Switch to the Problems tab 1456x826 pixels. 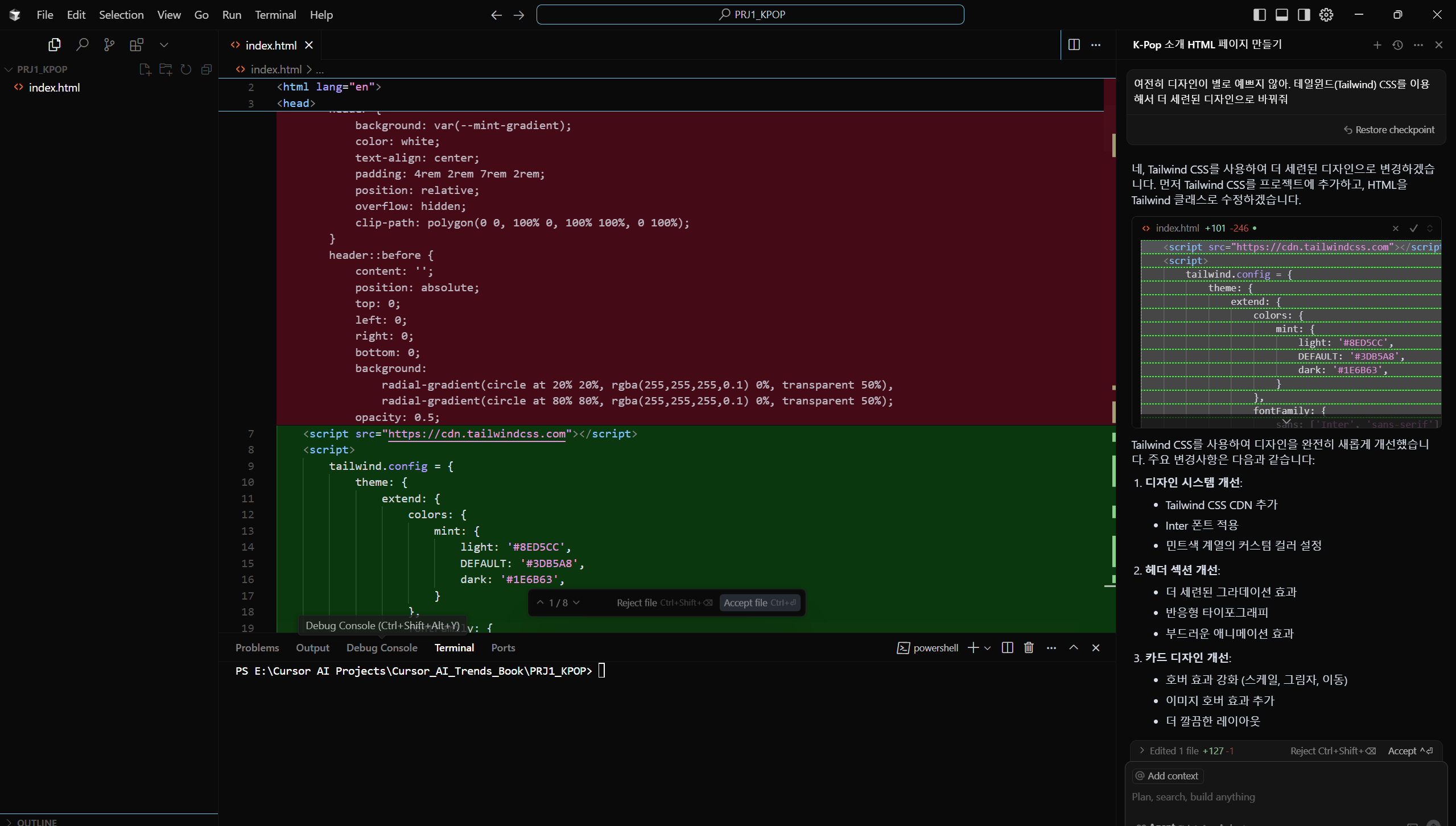pyautogui.click(x=257, y=647)
